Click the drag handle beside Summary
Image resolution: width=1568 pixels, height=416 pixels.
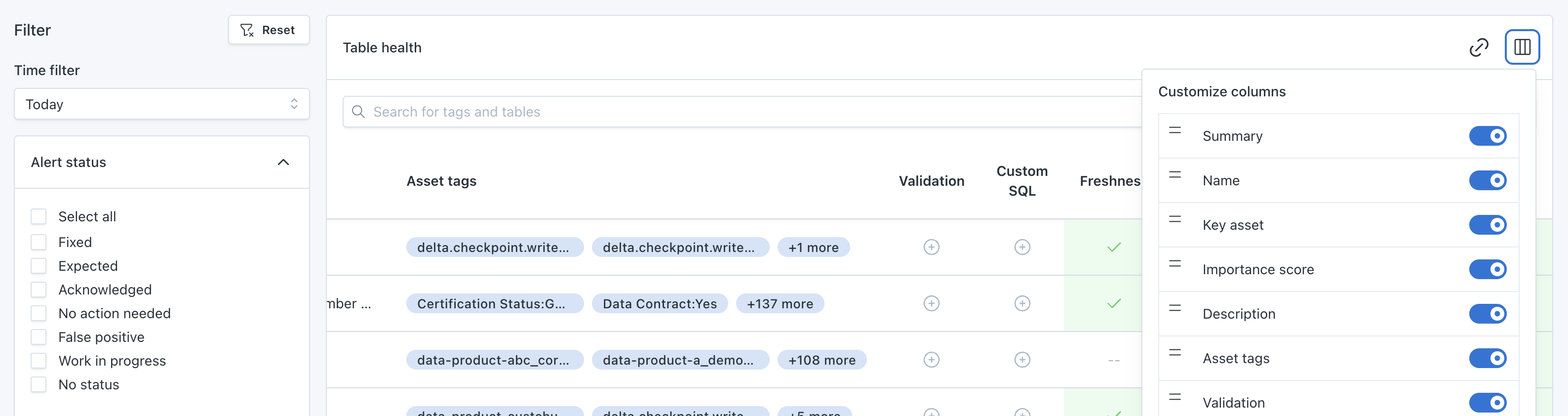click(x=1175, y=130)
